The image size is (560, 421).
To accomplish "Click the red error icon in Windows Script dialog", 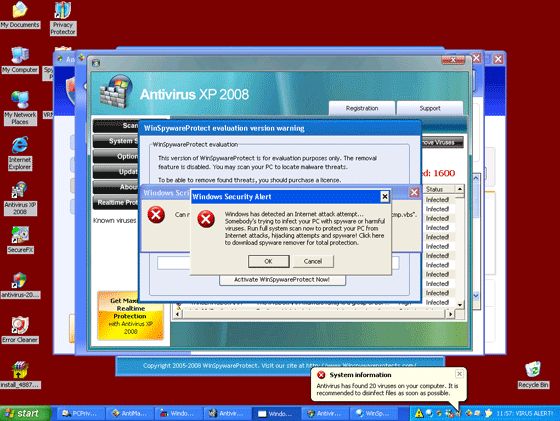I will [156, 215].
